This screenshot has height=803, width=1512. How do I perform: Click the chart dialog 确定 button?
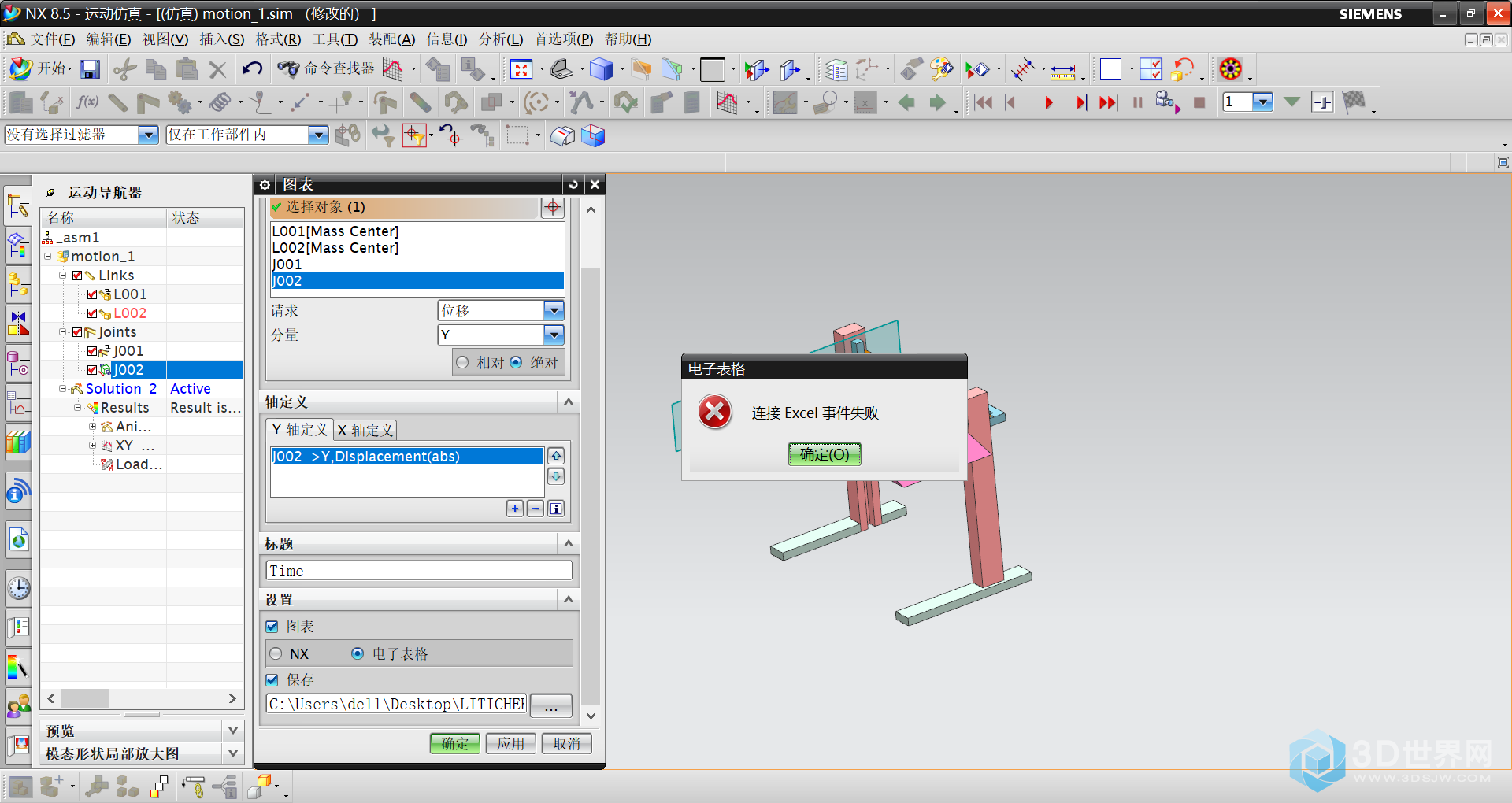click(455, 743)
